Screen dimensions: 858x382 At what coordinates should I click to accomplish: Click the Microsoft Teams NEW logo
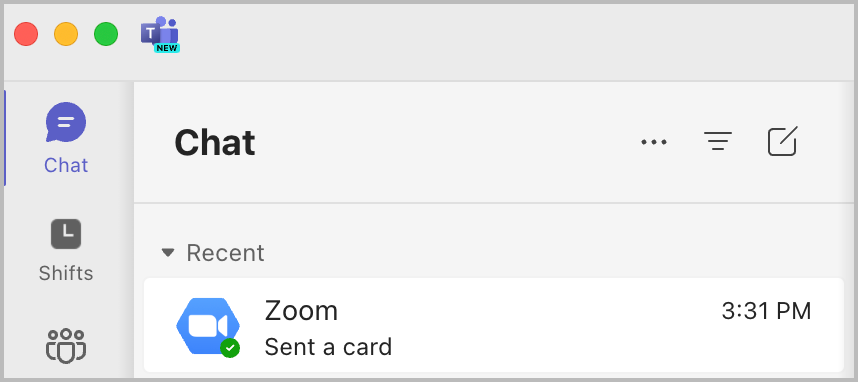tap(160, 34)
